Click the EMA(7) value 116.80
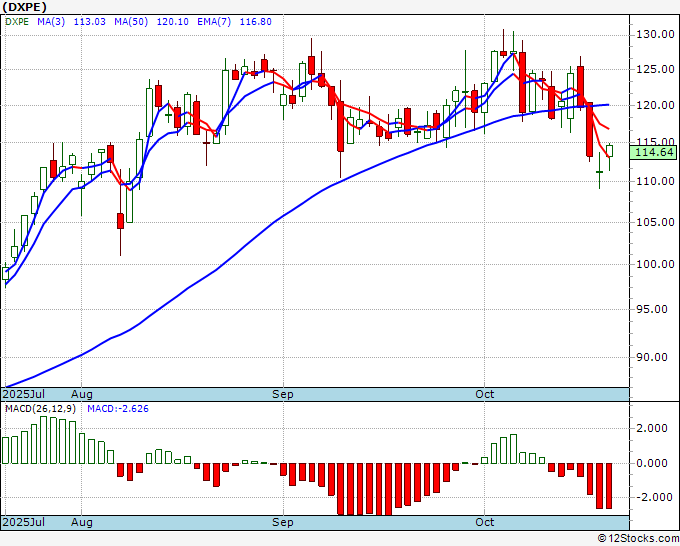Image resolution: width=680 pixels, height=546 pixels. tap(255, 21)
